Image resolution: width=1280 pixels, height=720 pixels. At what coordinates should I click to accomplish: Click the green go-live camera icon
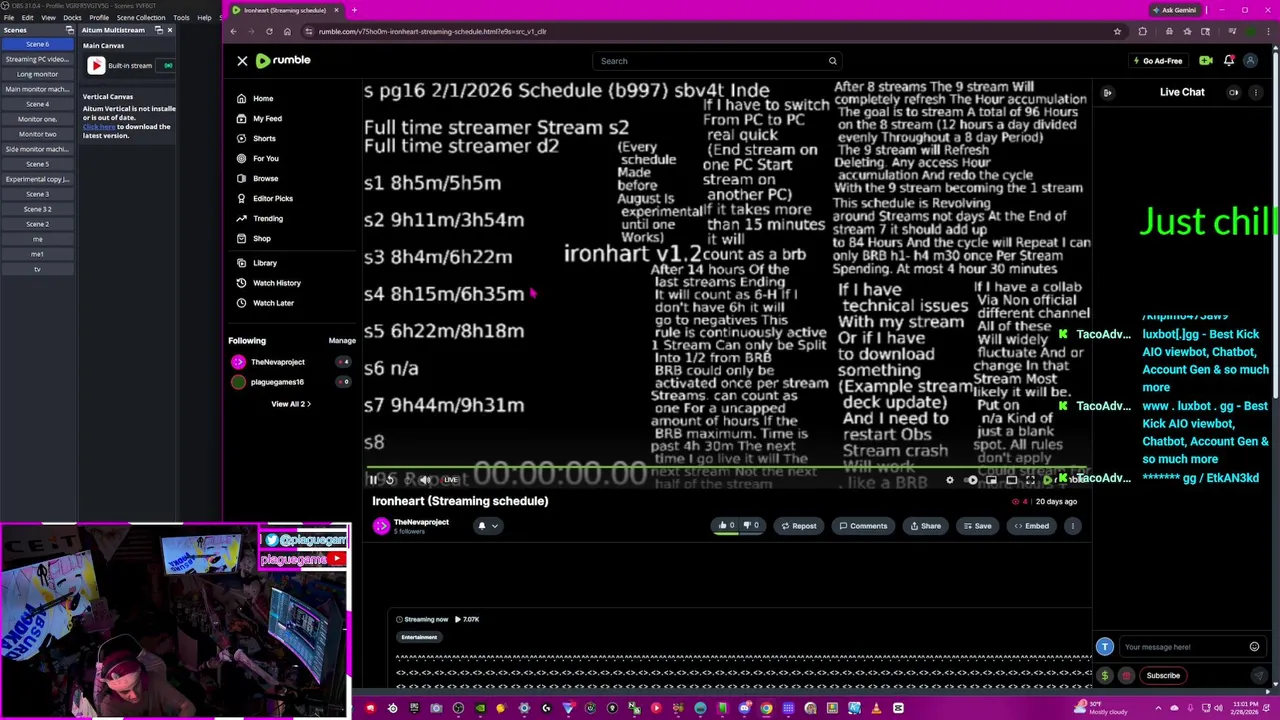1206,61
